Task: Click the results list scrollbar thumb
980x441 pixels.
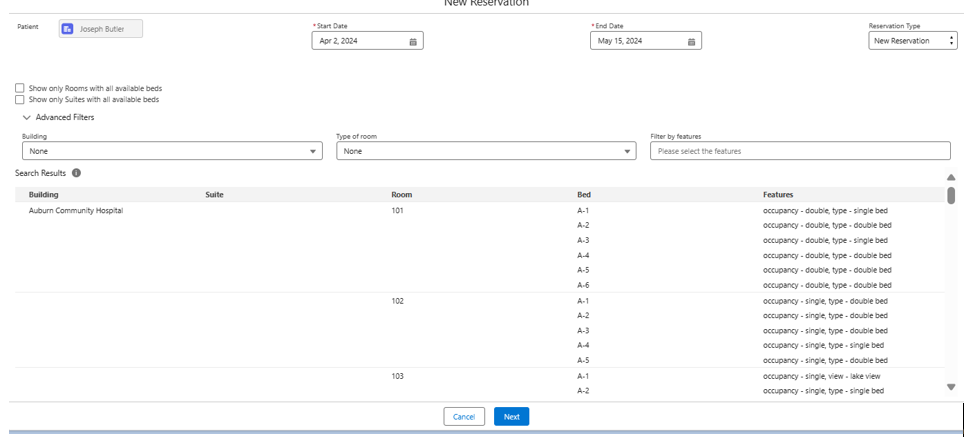Action: 950,195
